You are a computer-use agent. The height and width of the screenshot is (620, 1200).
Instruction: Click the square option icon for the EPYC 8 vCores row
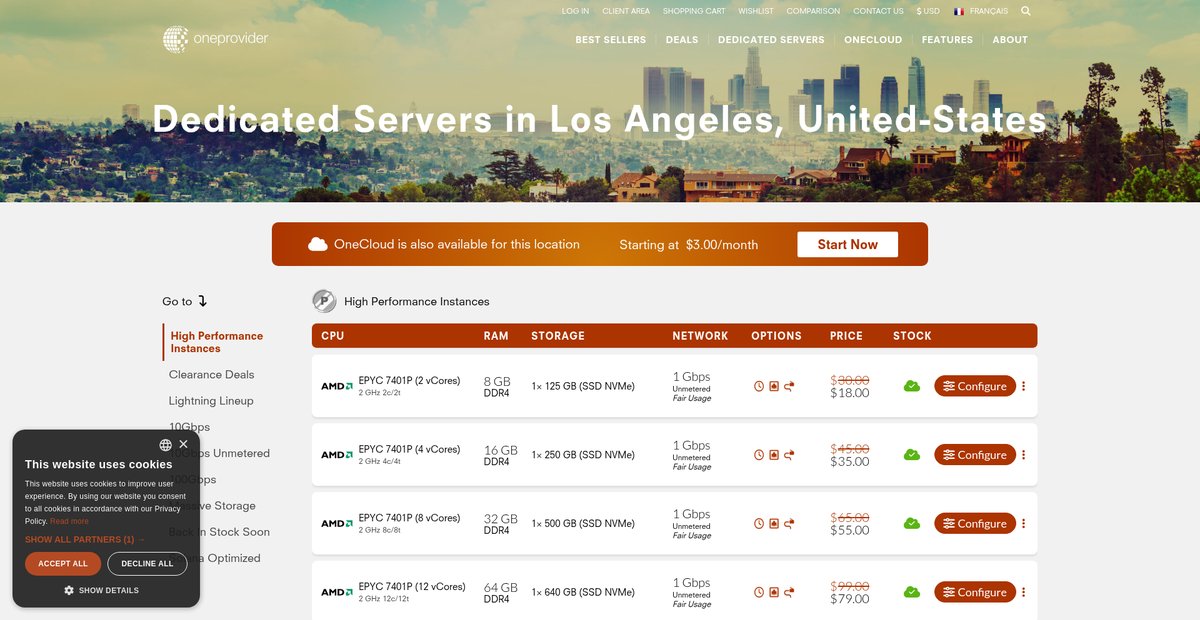[774, 523]
